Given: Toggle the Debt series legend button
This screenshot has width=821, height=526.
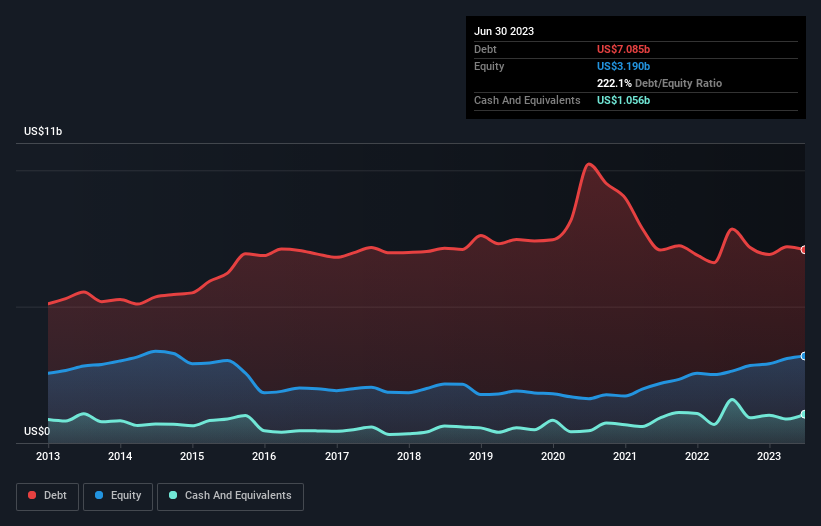Looking at the screenshot, I should click(x=47, y=496).
